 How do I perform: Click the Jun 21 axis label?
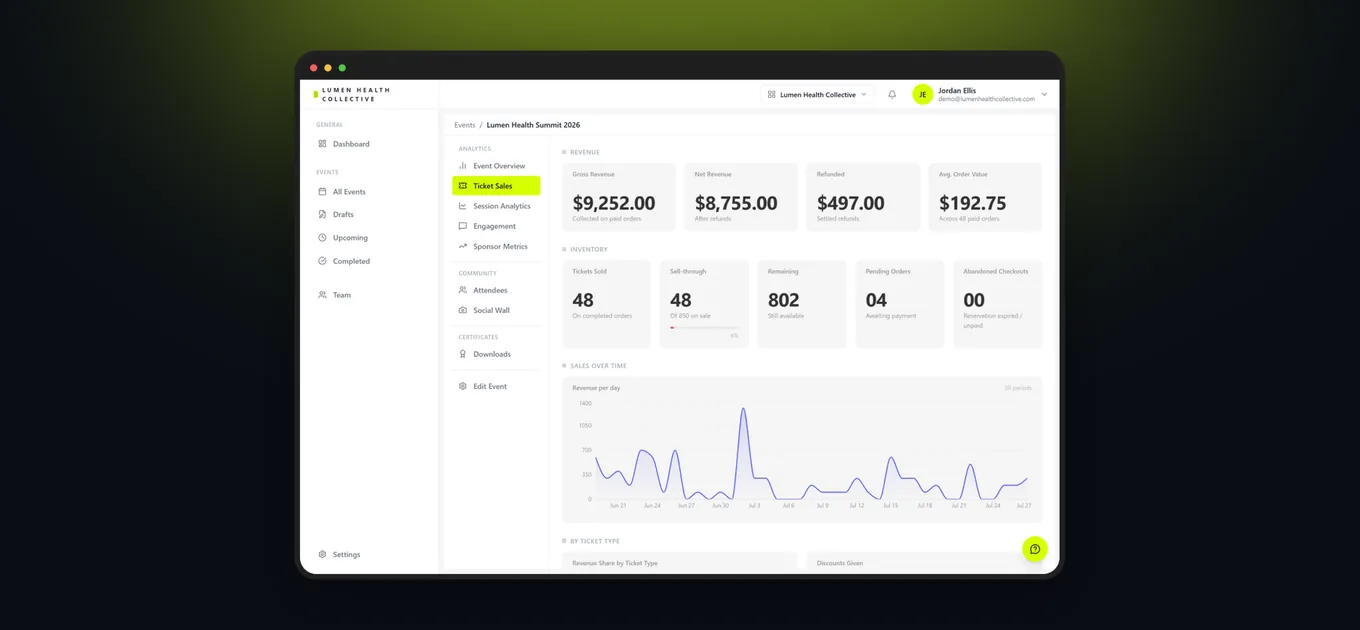click(618, 506)
